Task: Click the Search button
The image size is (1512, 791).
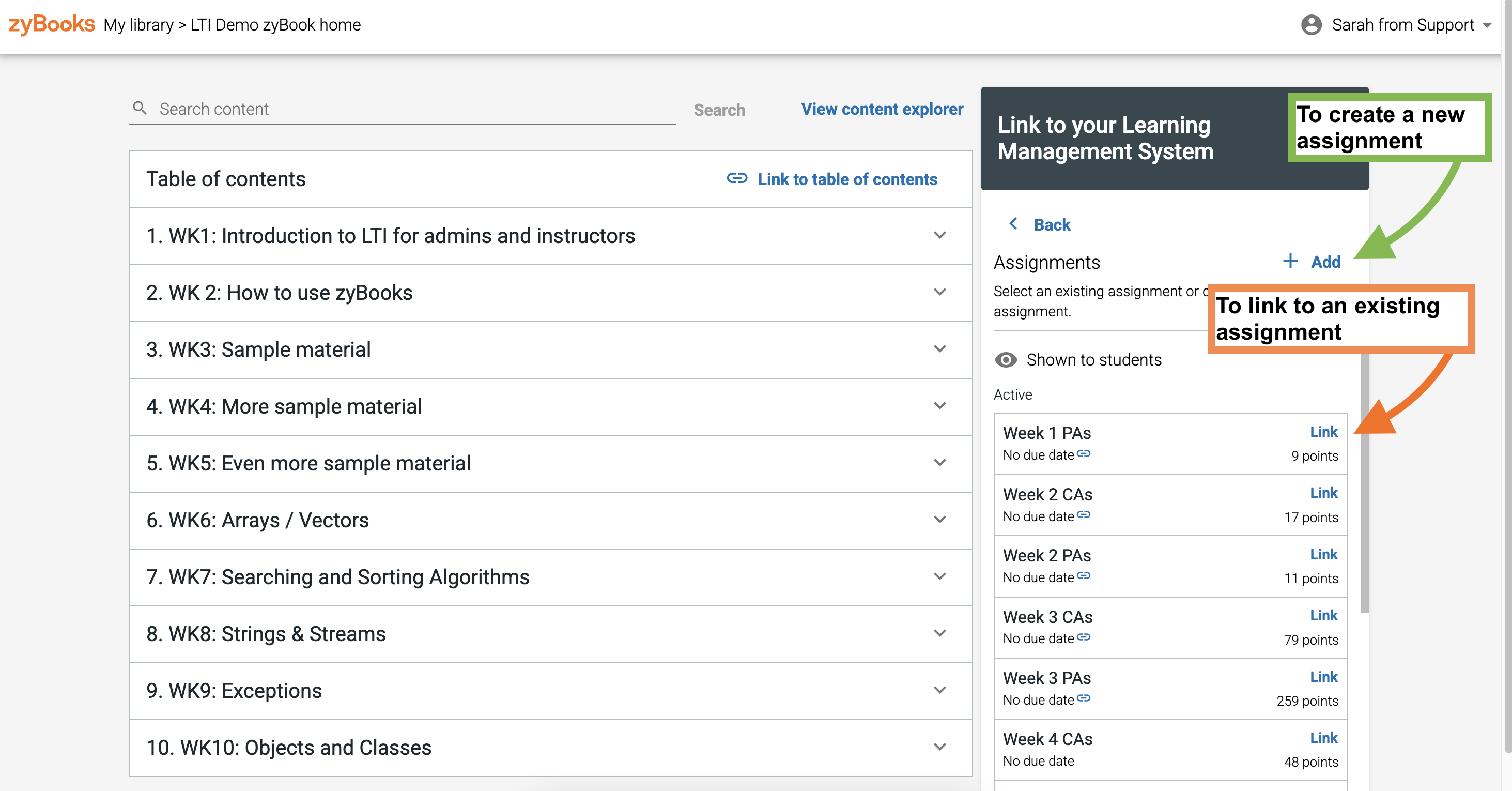Action: point(719,110)
